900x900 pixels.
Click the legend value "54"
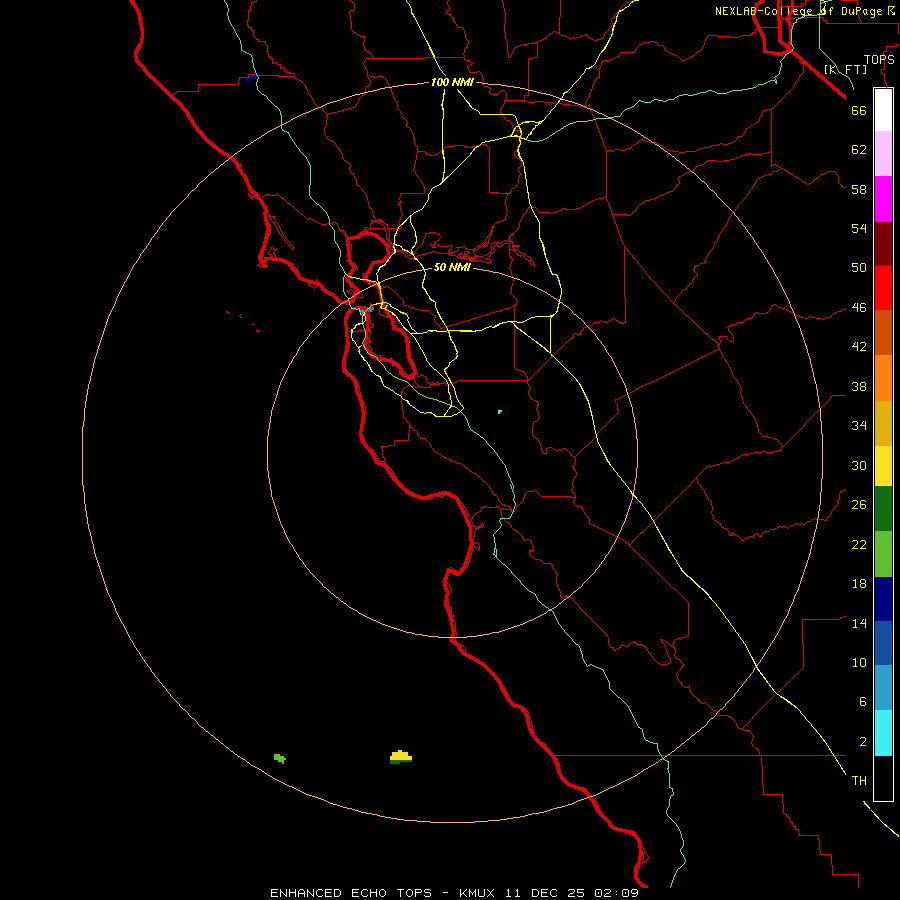pyautogui.click(x=859, y=228)
